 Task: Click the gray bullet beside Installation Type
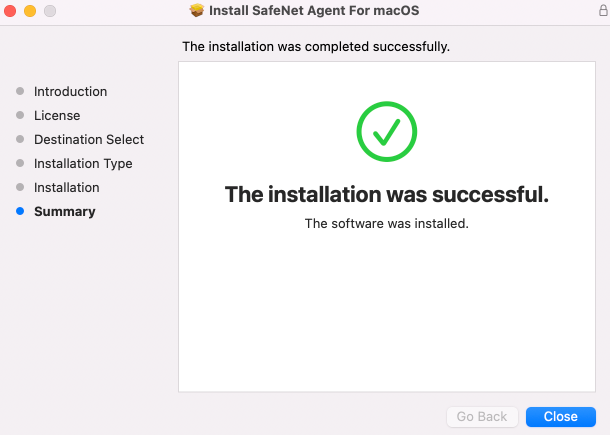pyautogui.click(x=20, y=163)
